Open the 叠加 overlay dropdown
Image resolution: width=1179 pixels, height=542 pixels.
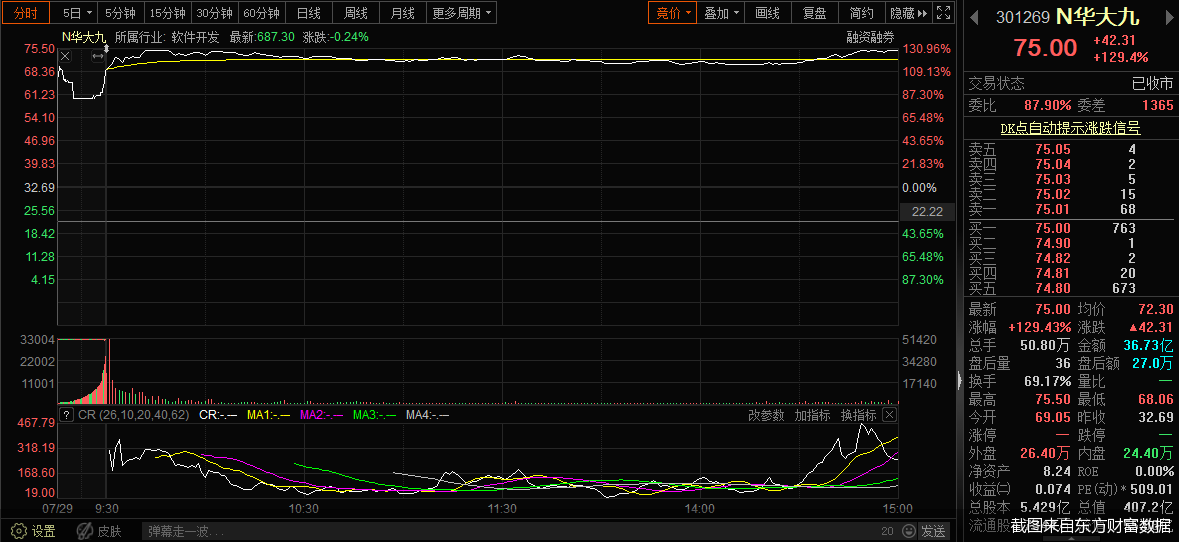tap(722, 13)
